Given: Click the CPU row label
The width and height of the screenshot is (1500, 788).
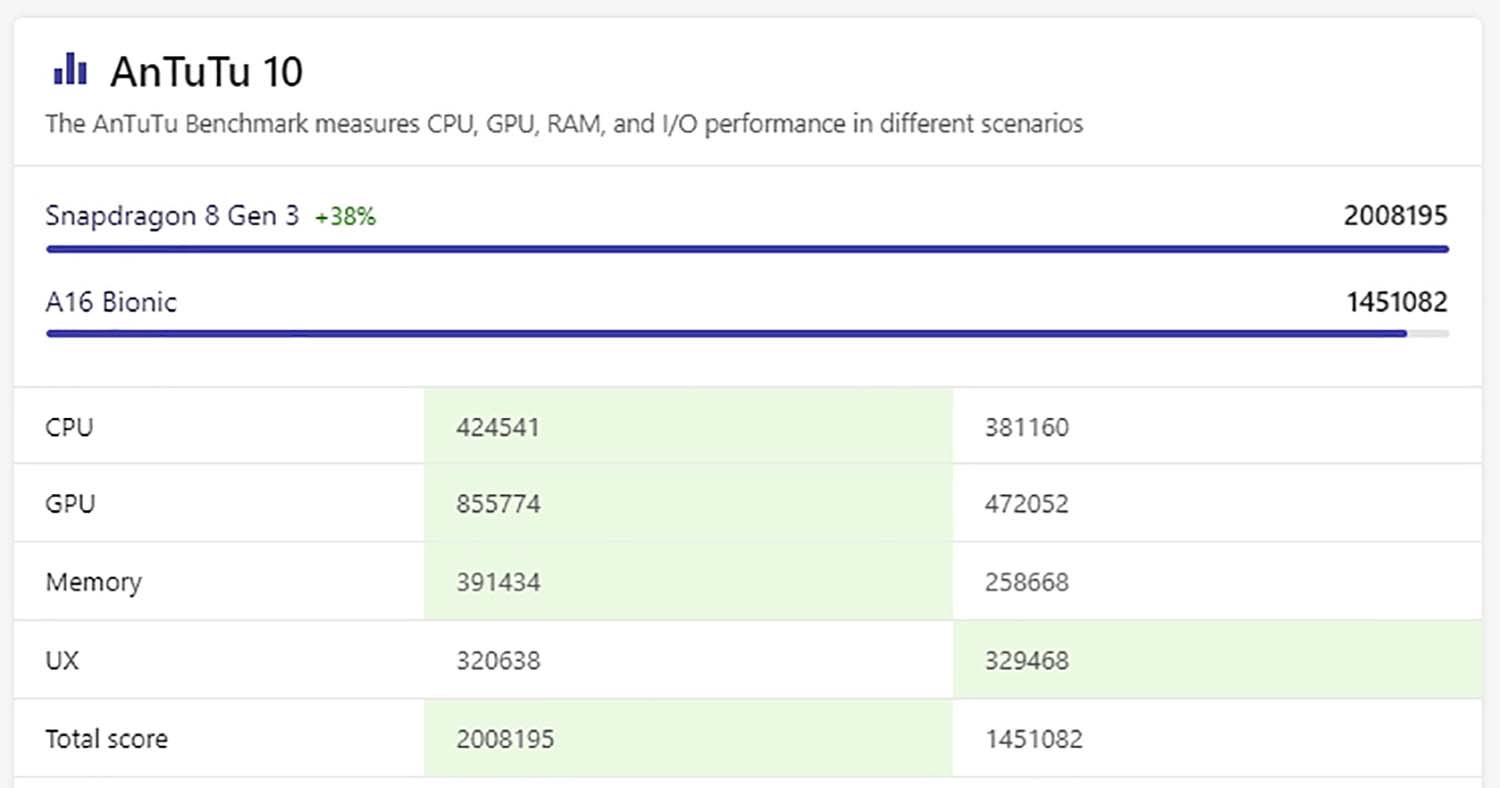Looking at the screenshot, I should (69, 427).
